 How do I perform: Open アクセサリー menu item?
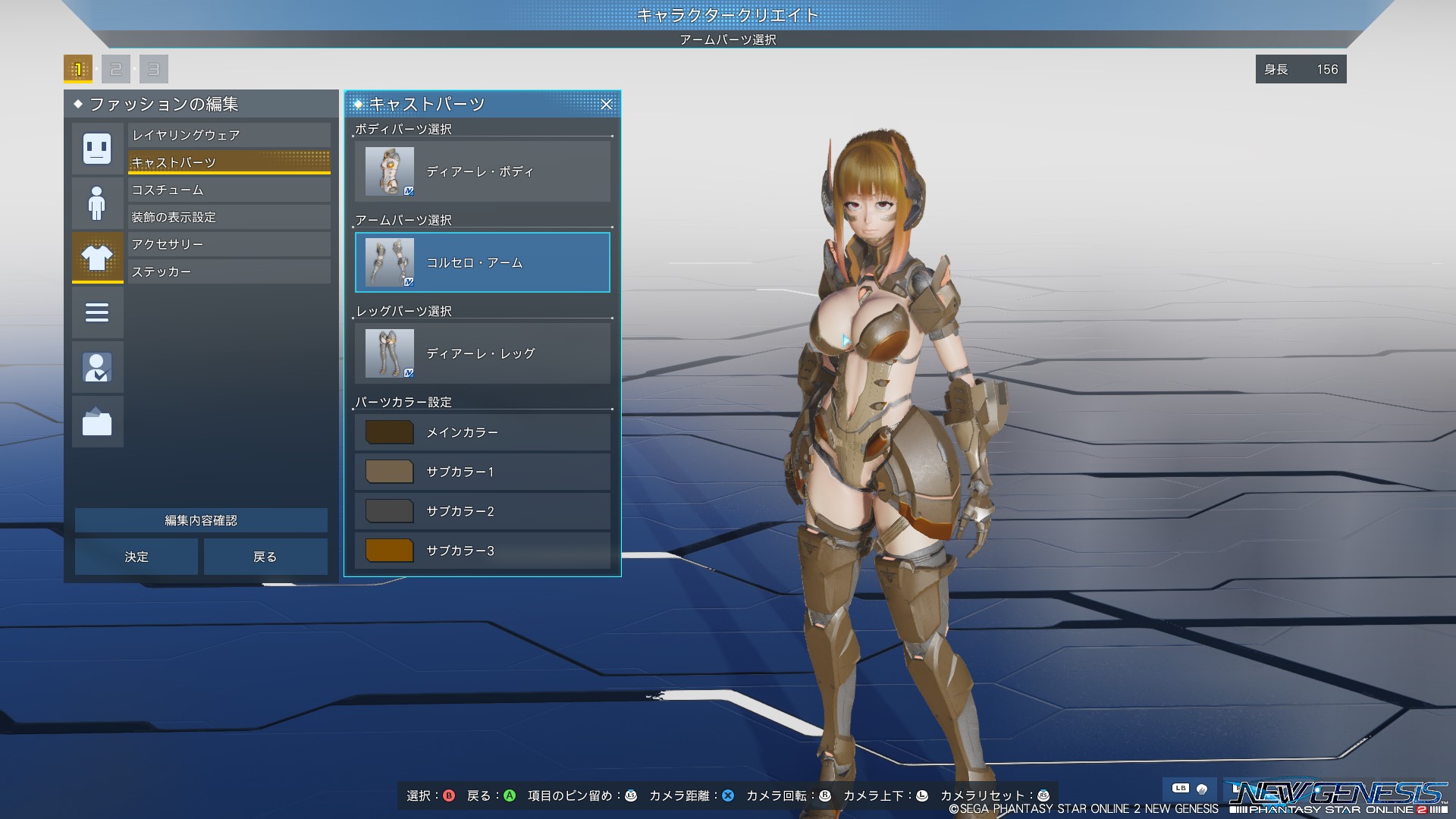229,244
